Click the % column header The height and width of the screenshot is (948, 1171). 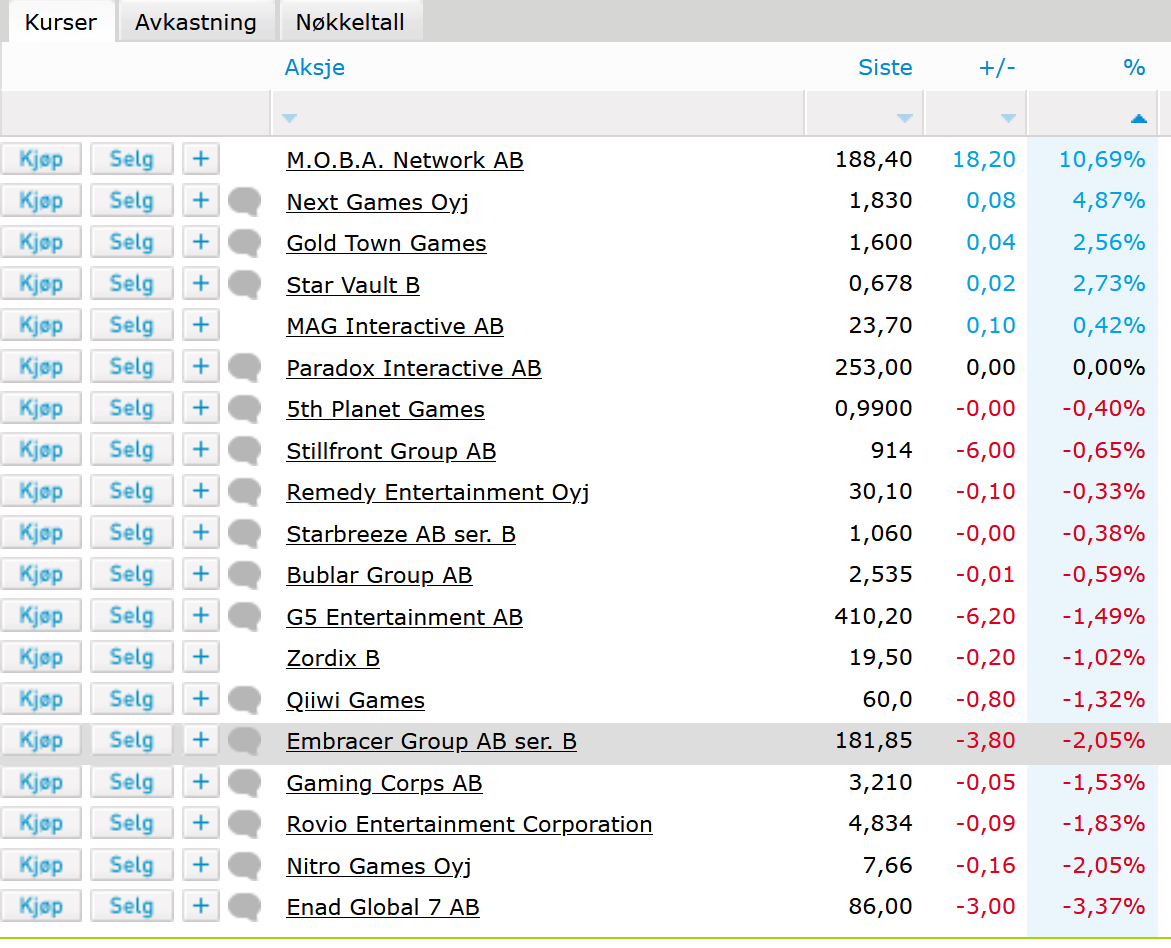pyautogui.click(x=1134, y=67)
